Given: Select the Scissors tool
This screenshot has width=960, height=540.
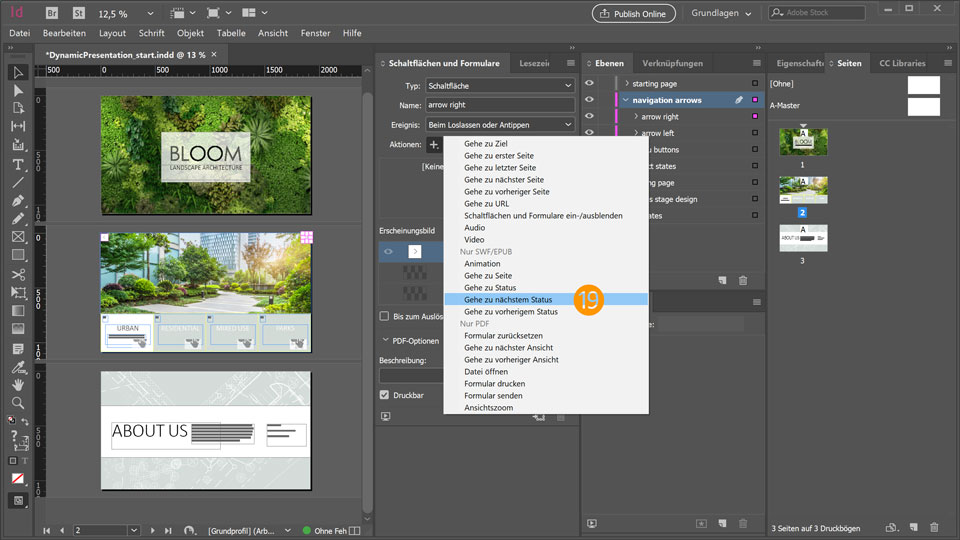Looking at the screenshot, I should point(18,274).
